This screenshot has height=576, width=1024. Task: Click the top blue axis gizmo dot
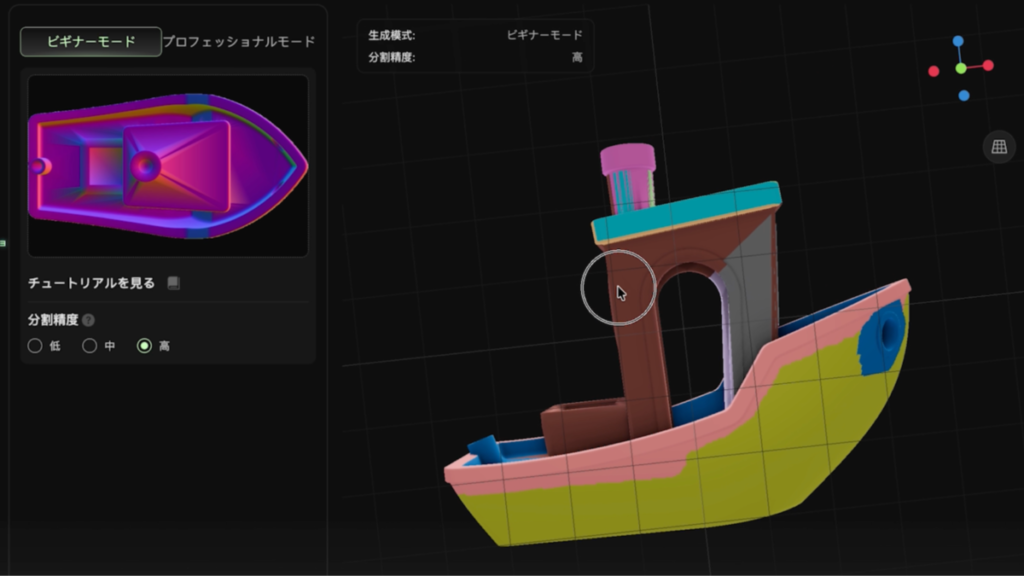click(x=958, y=41)
